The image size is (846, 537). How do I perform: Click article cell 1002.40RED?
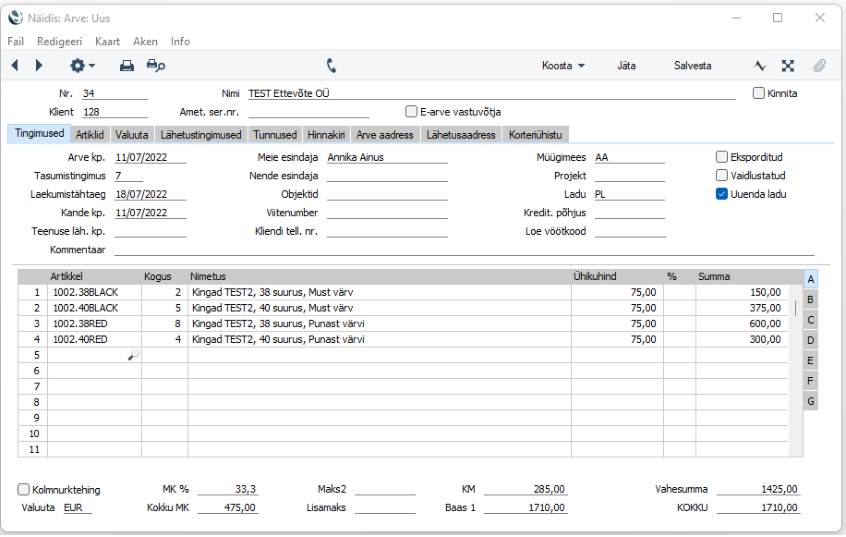click(94, 339)
